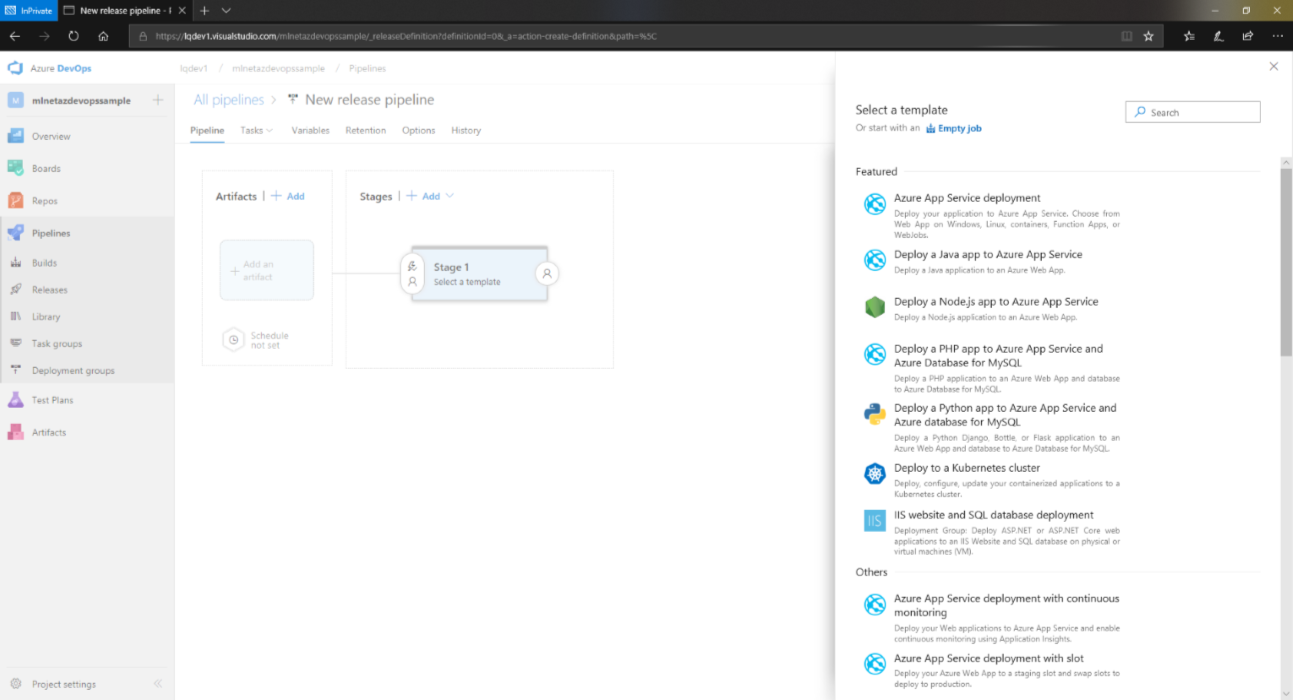1293x700 pixels.
Task: Open the Retention tab
Action: click(365, 130)
